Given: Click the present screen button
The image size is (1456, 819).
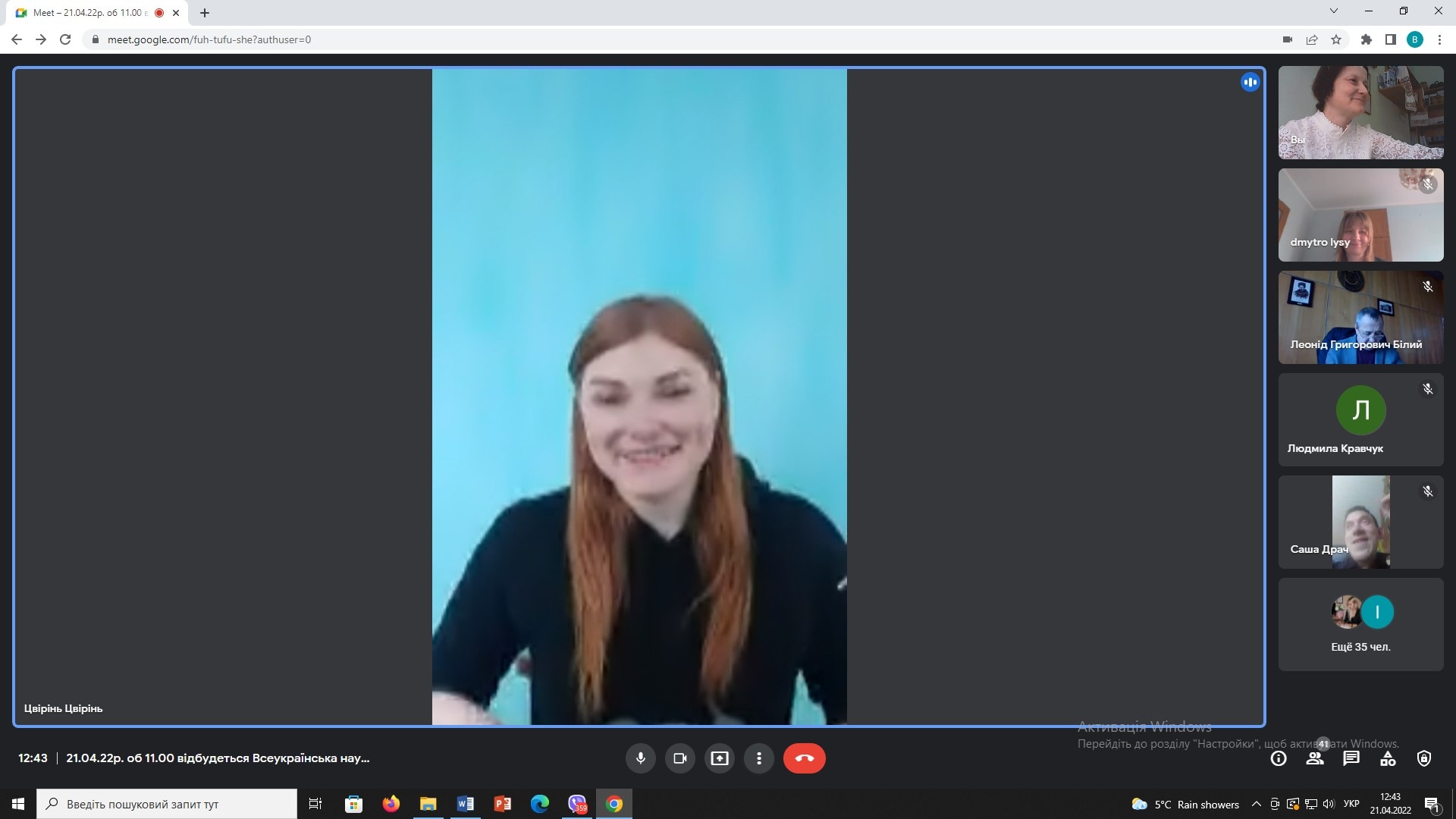Looking at the screenshot, I should click(719, 758).
